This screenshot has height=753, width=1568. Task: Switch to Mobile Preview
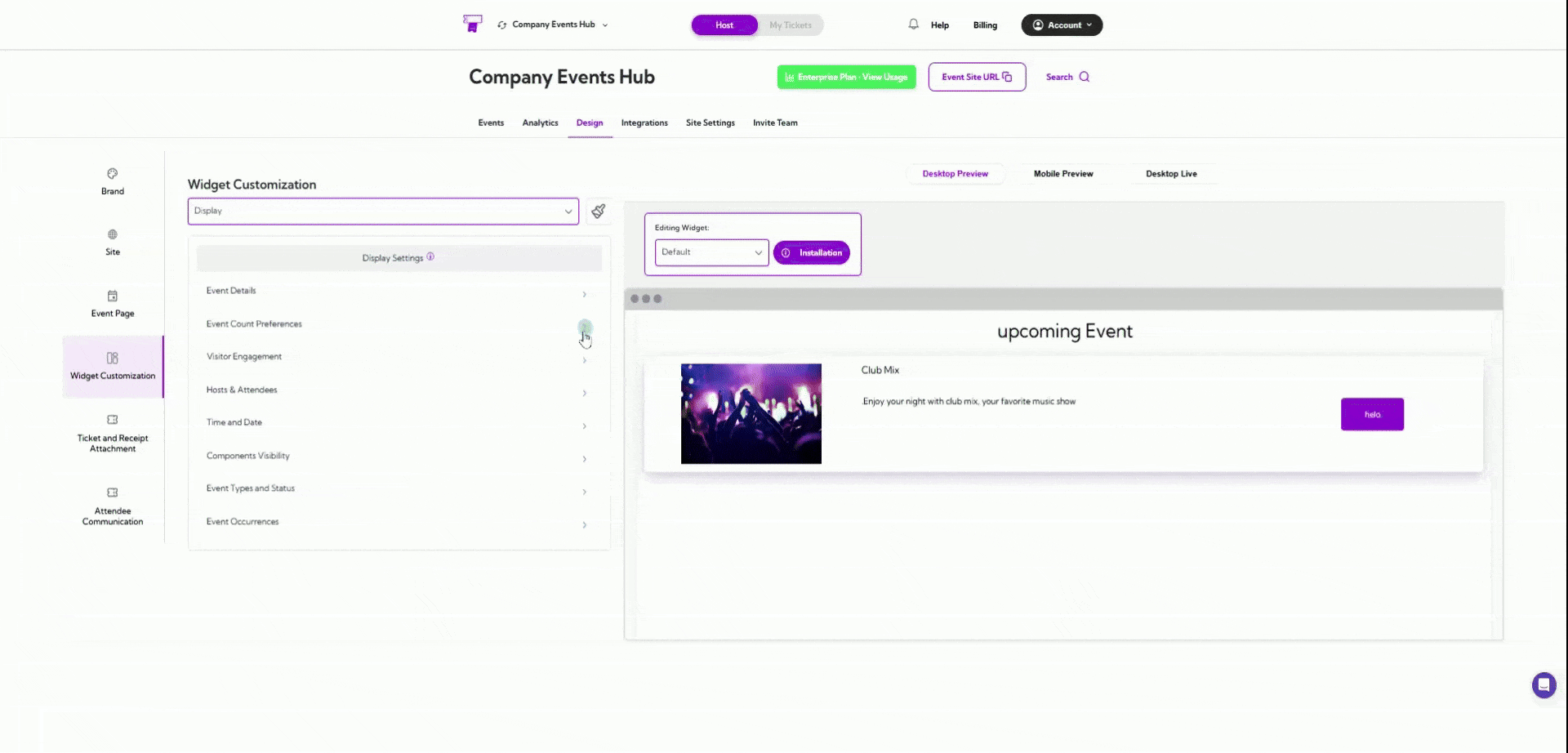point(1063,174)
